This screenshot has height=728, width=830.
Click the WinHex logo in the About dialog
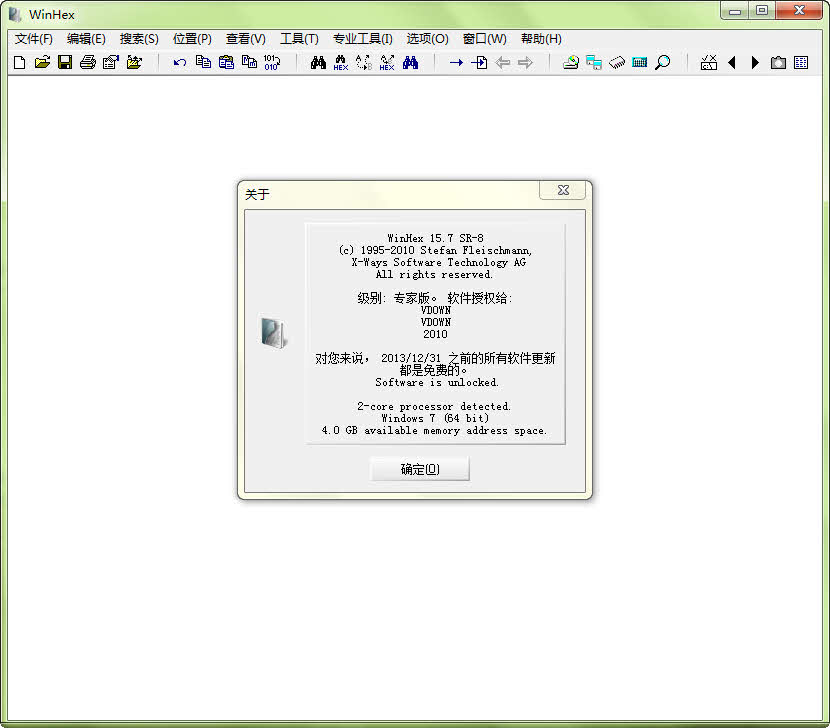274,332
